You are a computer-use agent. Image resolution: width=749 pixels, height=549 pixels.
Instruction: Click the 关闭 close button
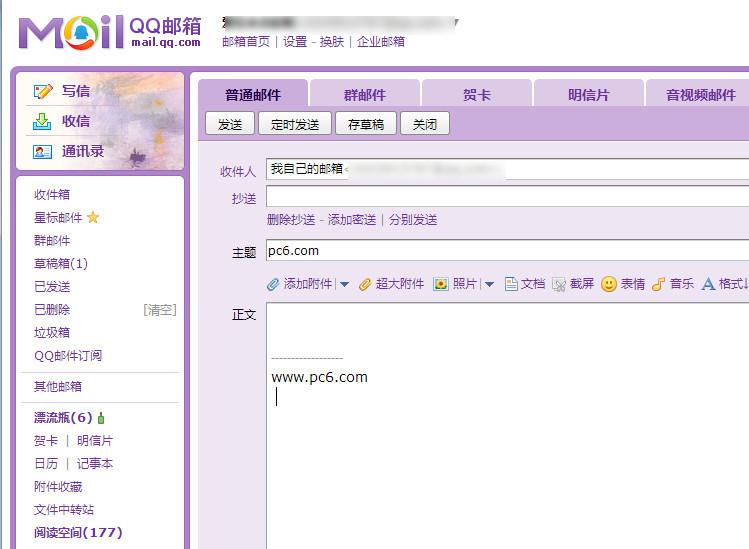(x=425, y=124)
